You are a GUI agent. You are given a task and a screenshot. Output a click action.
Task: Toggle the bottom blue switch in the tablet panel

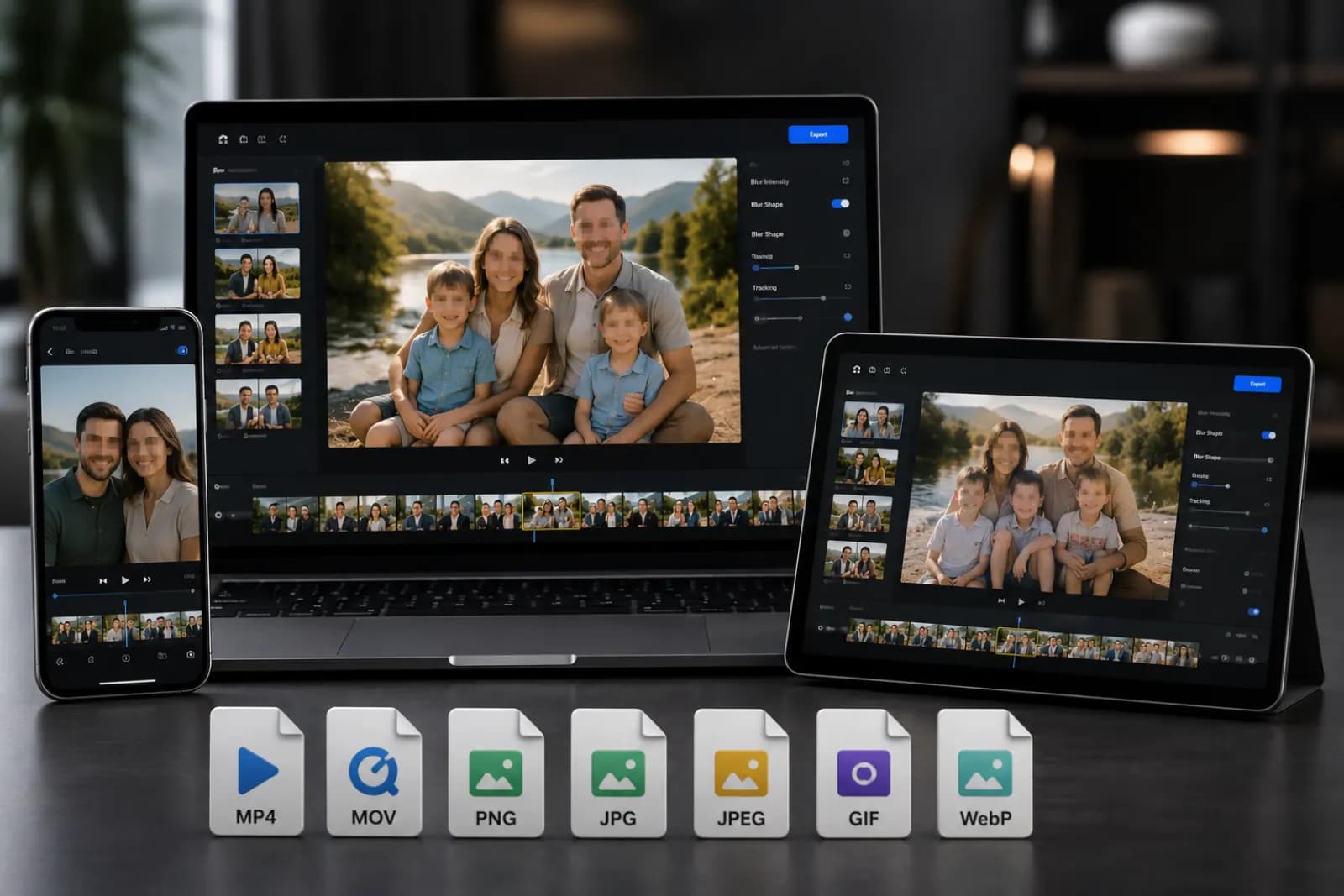1254,611
